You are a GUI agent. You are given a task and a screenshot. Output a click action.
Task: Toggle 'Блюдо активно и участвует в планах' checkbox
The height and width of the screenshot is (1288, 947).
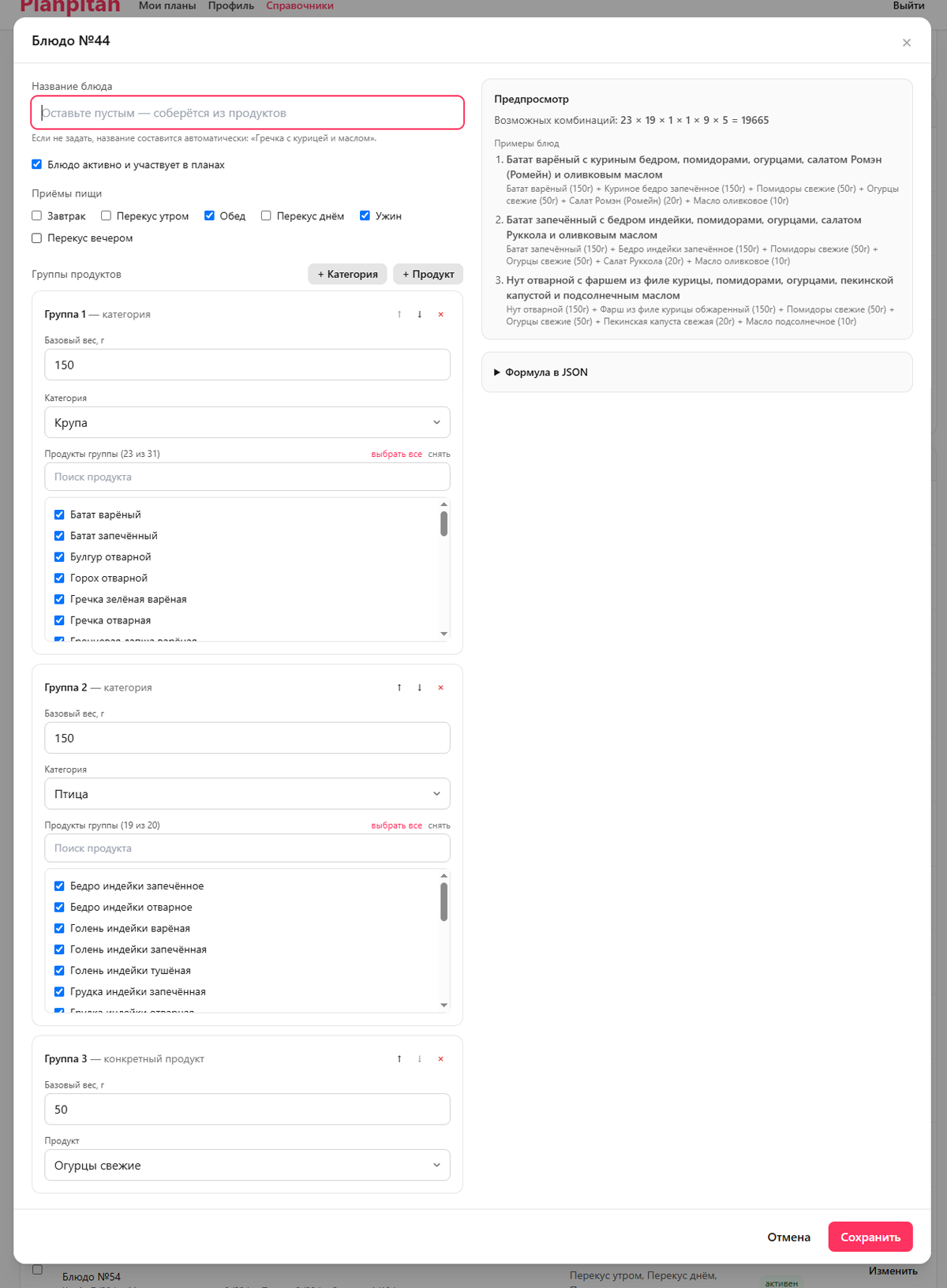point(36,164)
